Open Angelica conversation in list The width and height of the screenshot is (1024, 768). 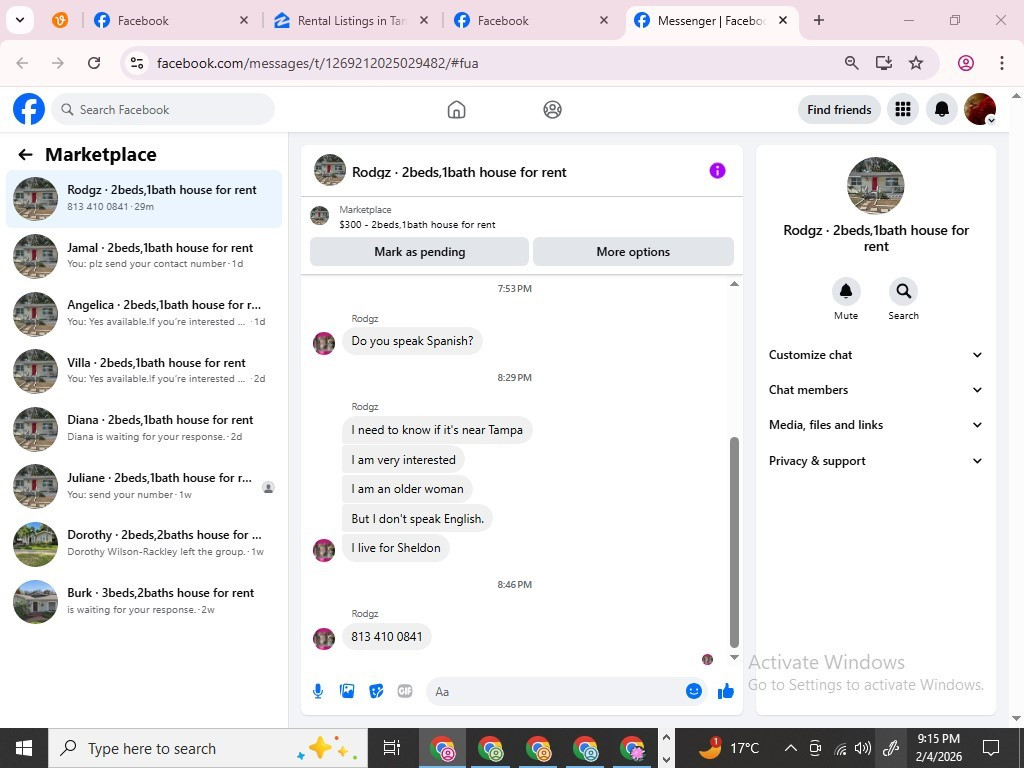[x=144, y=313]
